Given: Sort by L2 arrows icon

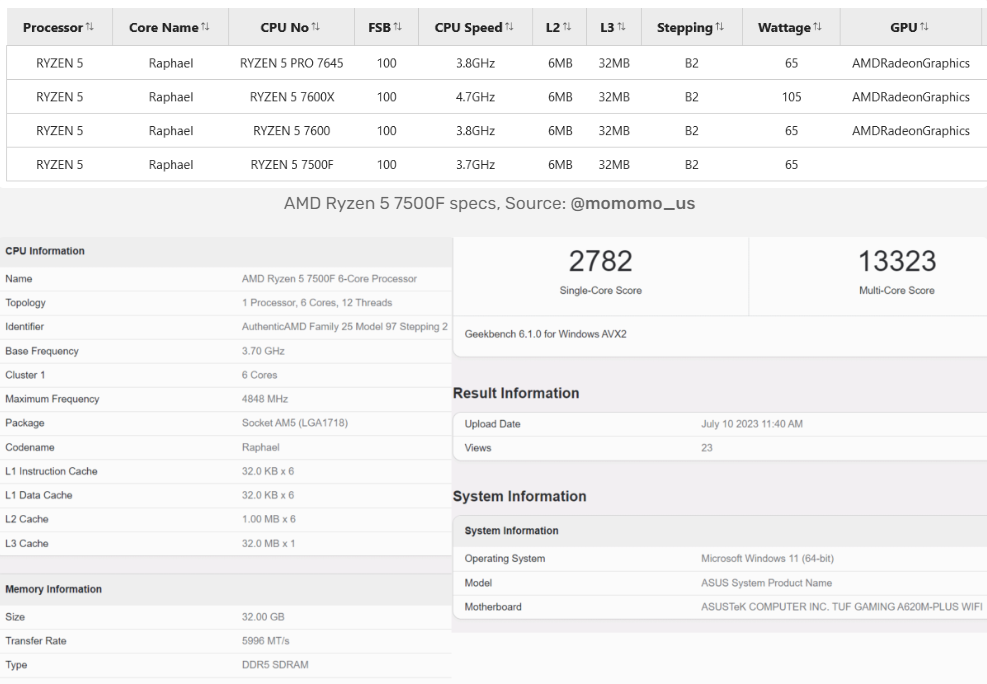Looking at the screenshot, I should (x=567, y=26).
